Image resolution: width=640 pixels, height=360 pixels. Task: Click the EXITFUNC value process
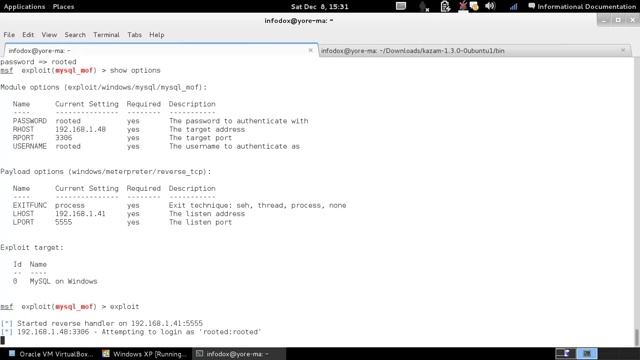[70, 205]
